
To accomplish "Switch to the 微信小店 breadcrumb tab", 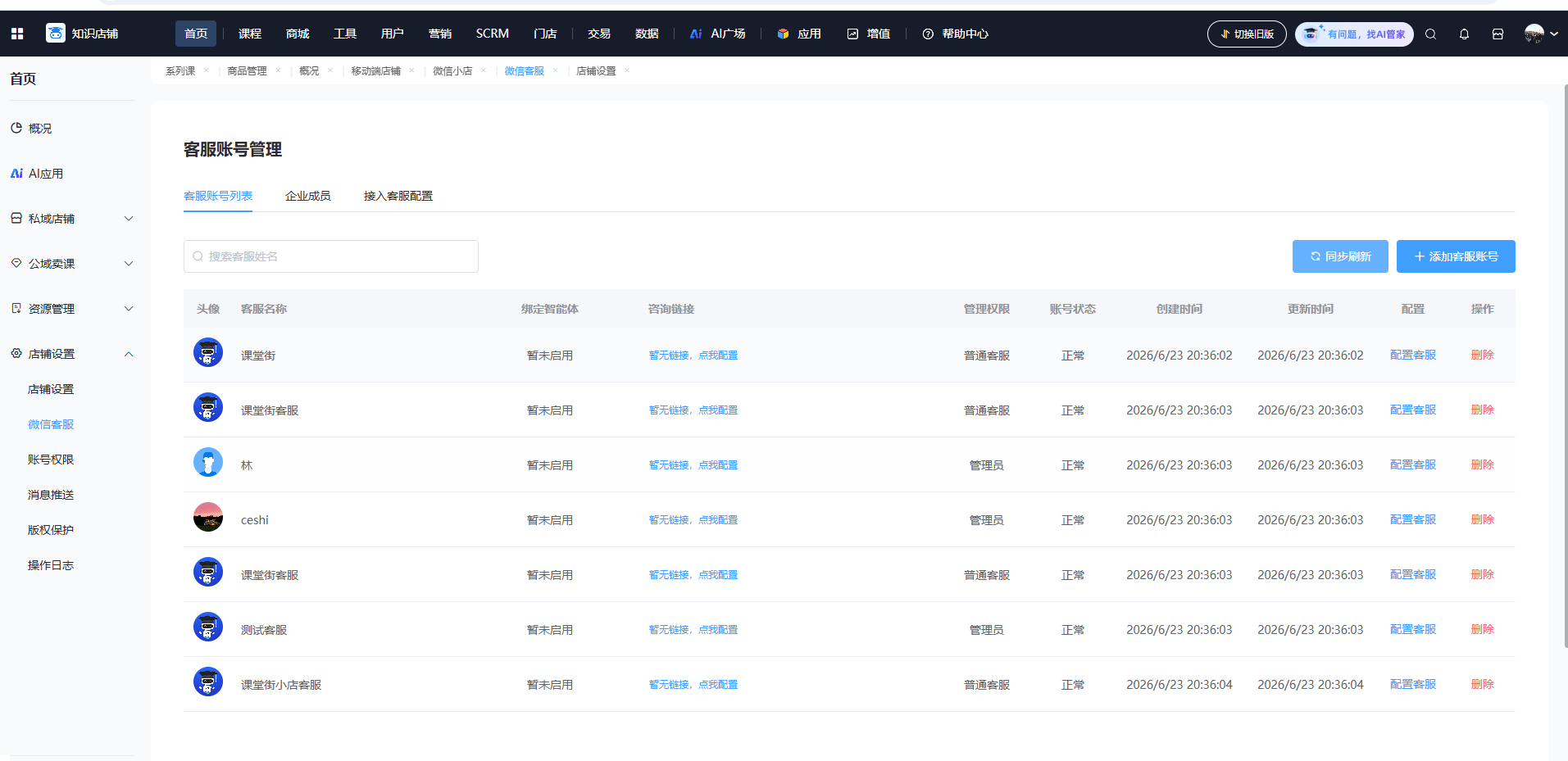I will coord(452,71).
